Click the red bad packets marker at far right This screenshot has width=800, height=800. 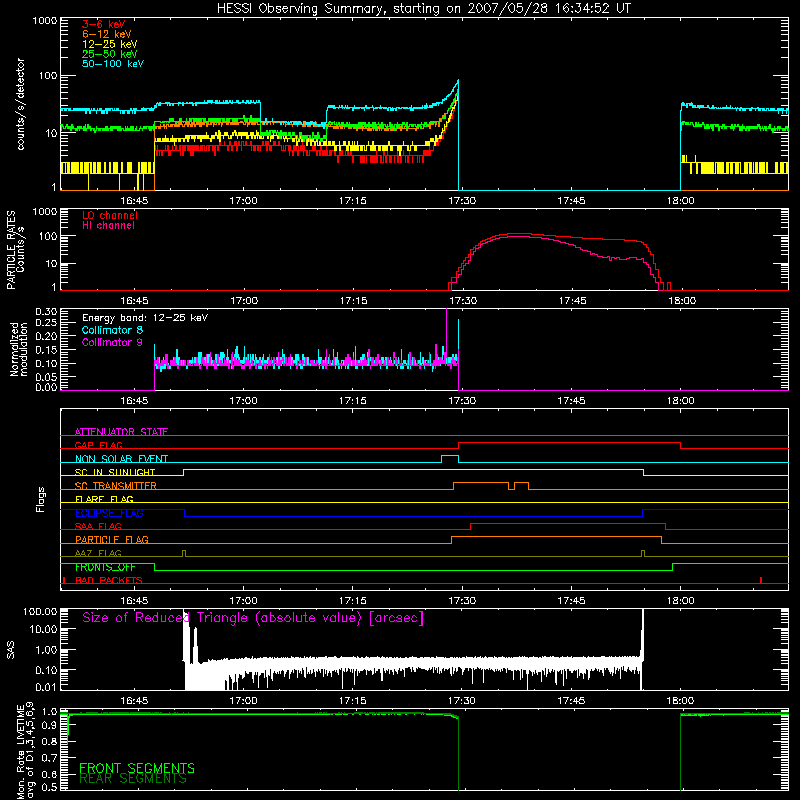click(x=761, y=580)
